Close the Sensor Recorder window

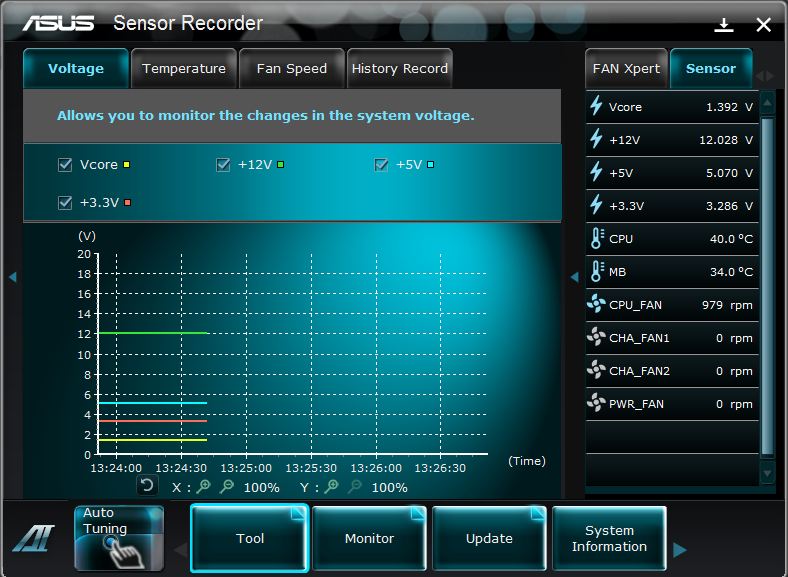click(x=763, y=25)
